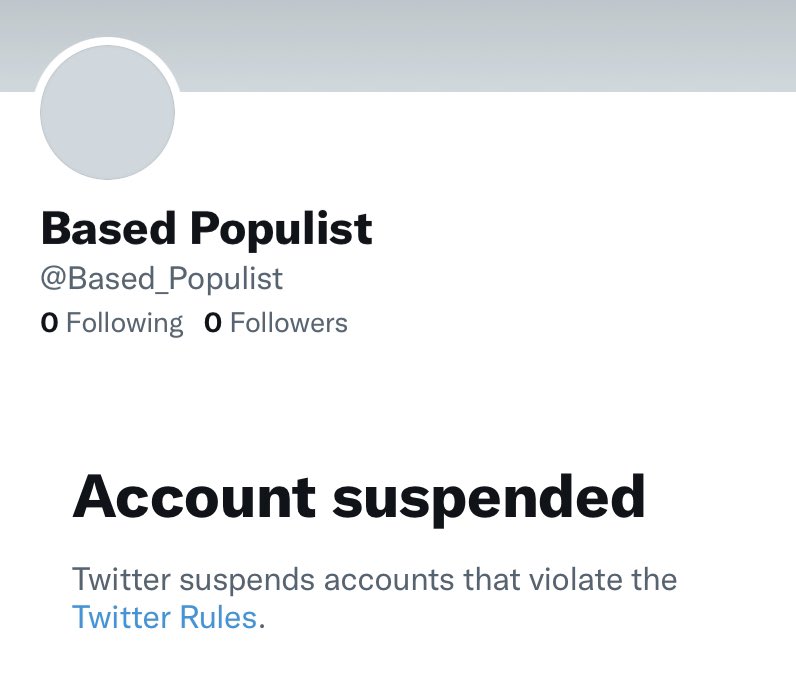
Task: Click the word "Populist" in the display name
Action: [x=281, y=229]
